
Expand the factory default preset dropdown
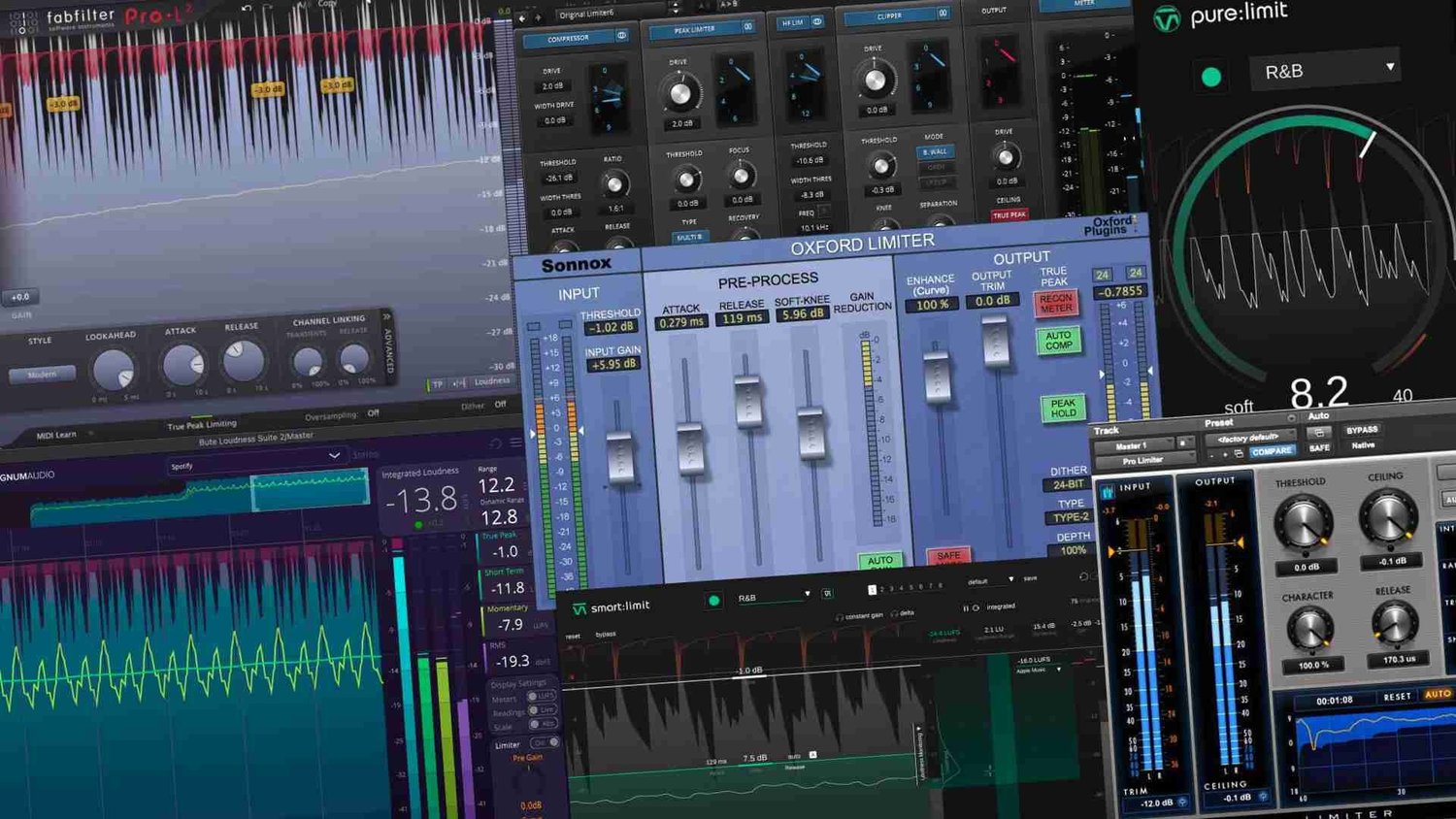tap(1248, 437)
